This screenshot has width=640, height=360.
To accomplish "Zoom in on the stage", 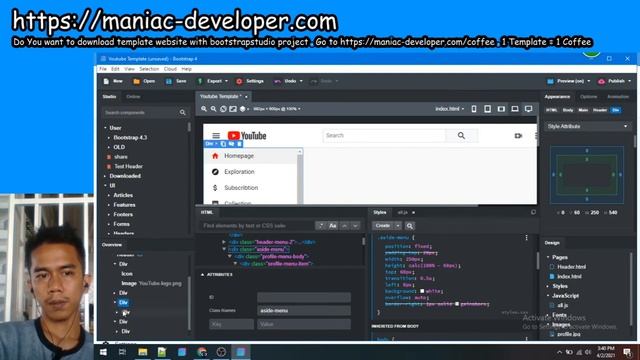I will 204,109.
